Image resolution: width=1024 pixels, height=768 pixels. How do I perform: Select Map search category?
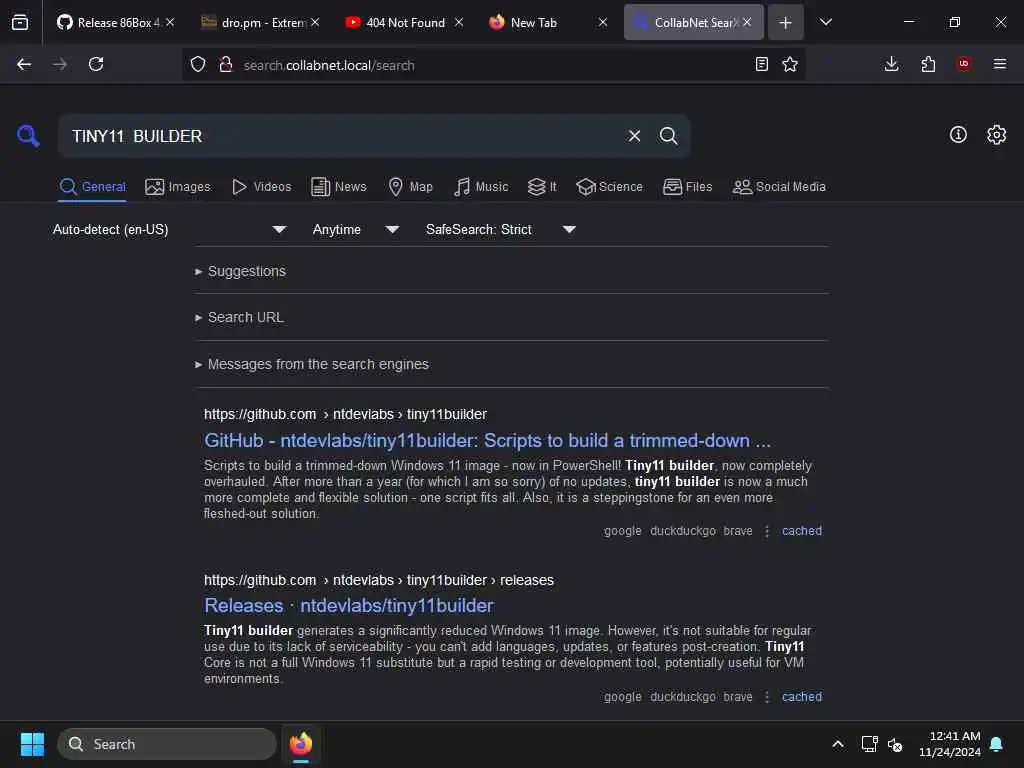pyautogui.click(x=410, y=187)
